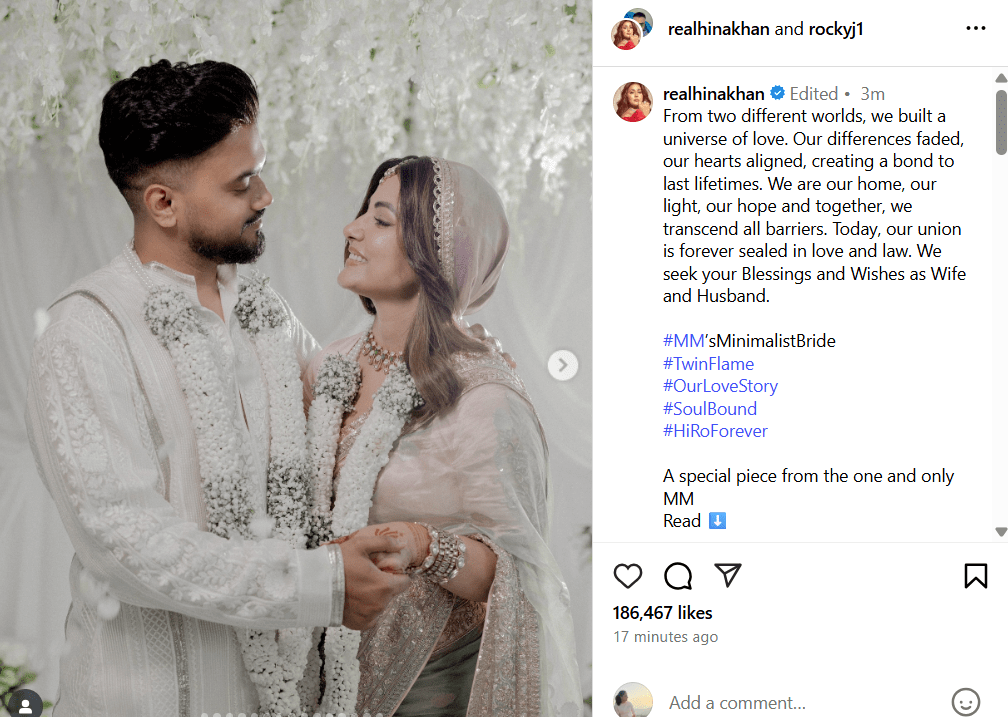
Task: Save post with the bookmark icon
Action: click(975, 576)
